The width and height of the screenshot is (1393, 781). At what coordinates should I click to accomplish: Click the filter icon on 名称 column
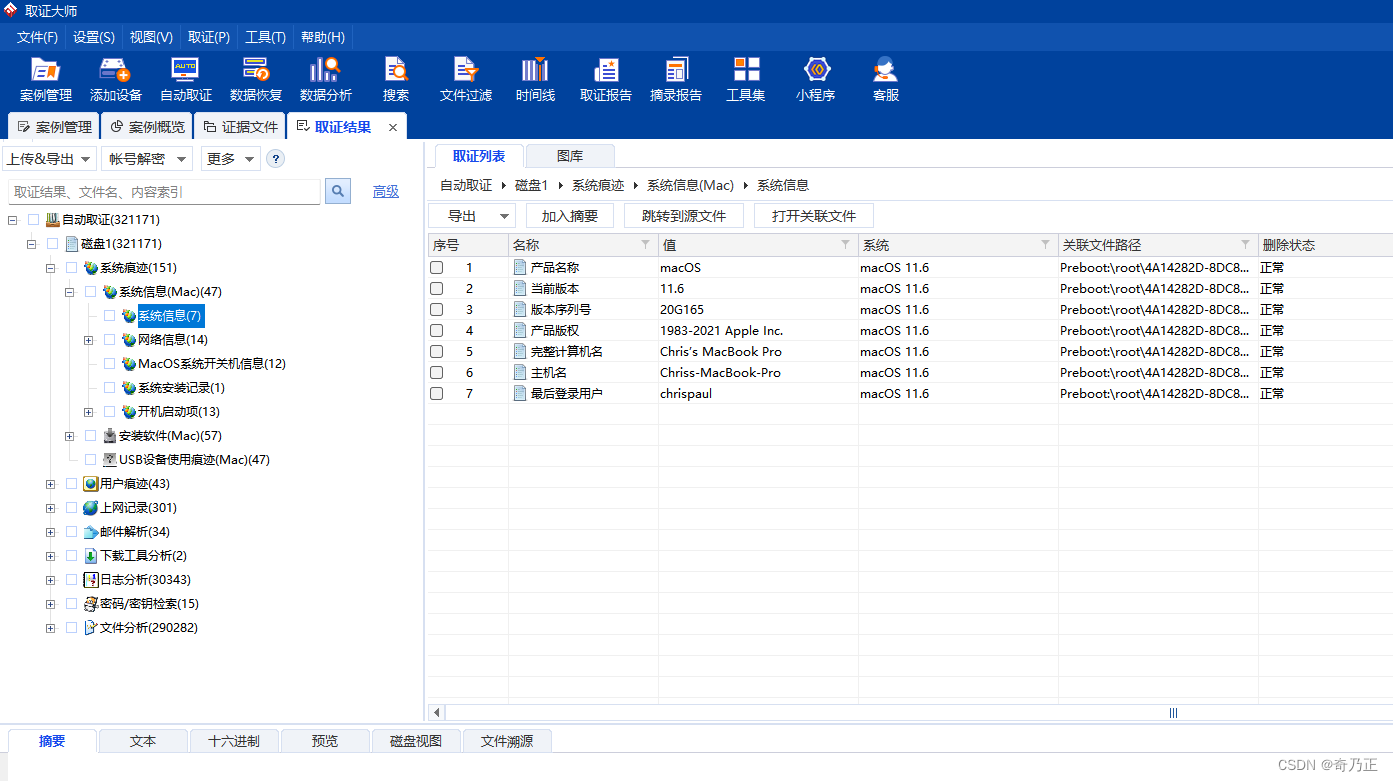645,245
